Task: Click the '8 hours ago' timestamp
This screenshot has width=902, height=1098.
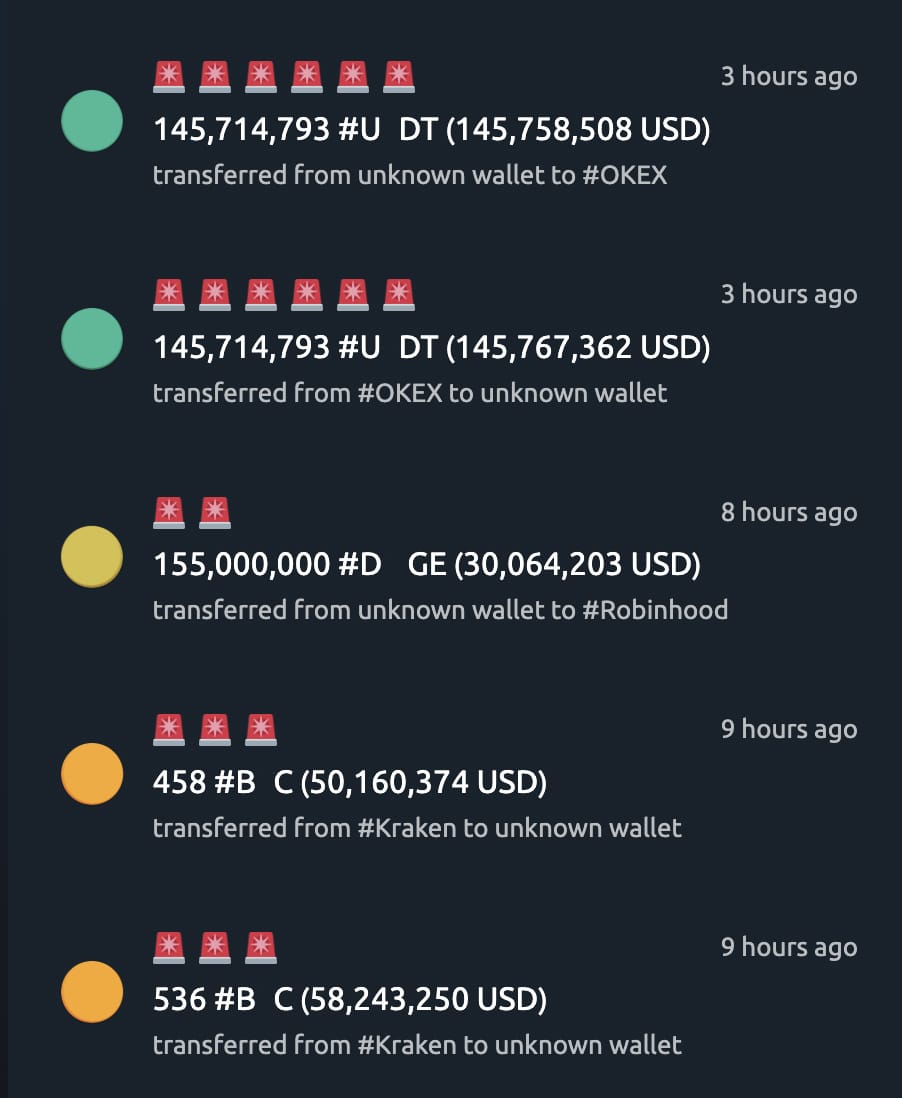Action: (x=789, y=513)
